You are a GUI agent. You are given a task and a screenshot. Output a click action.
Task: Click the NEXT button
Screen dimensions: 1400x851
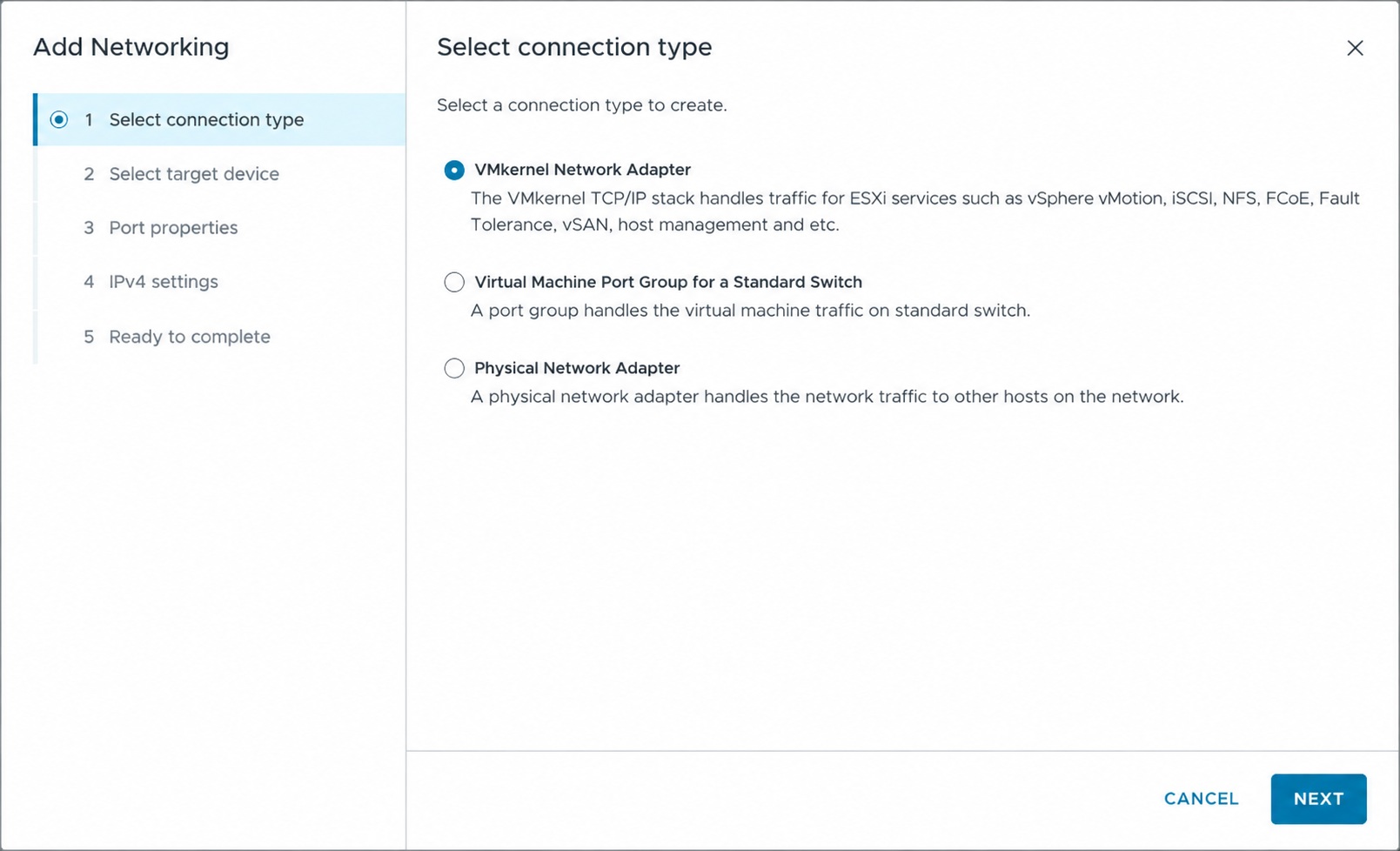(x=1318, y=799)
